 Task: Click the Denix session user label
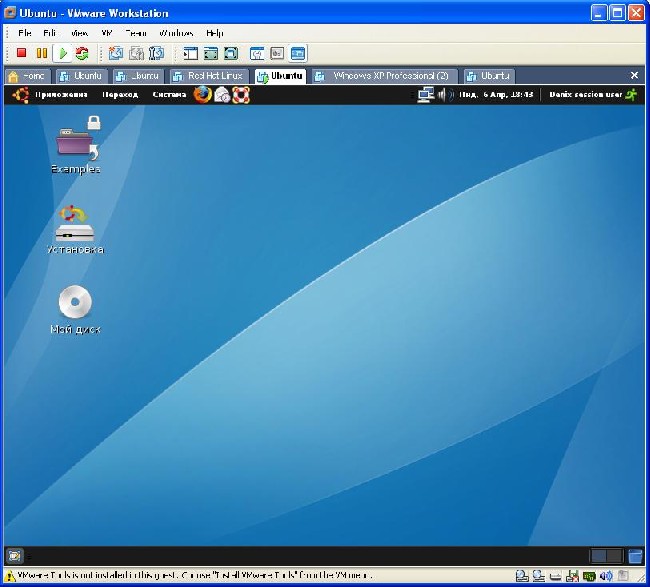[586, 95]
